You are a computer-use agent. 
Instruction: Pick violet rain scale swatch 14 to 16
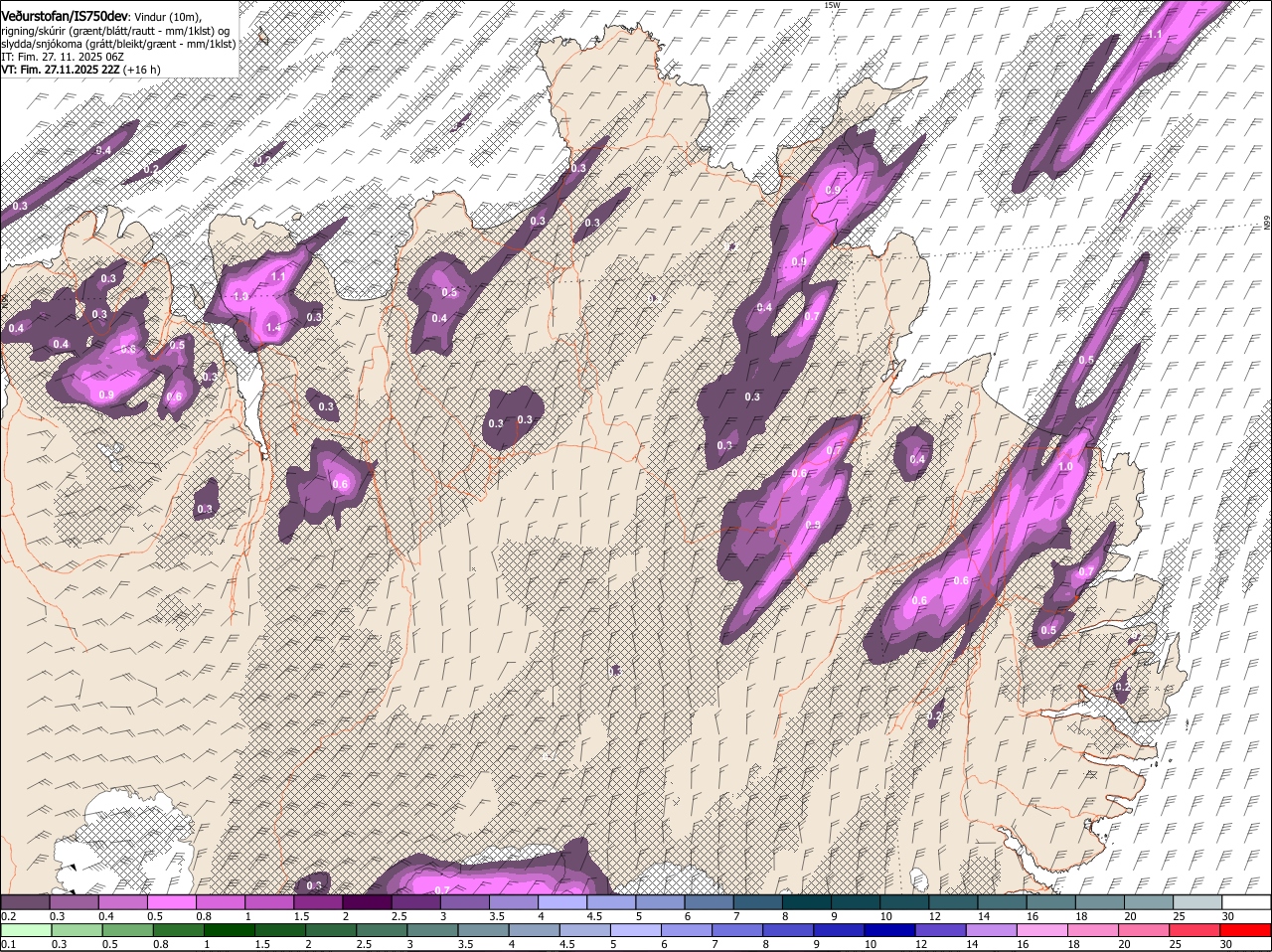coord(994,929)
